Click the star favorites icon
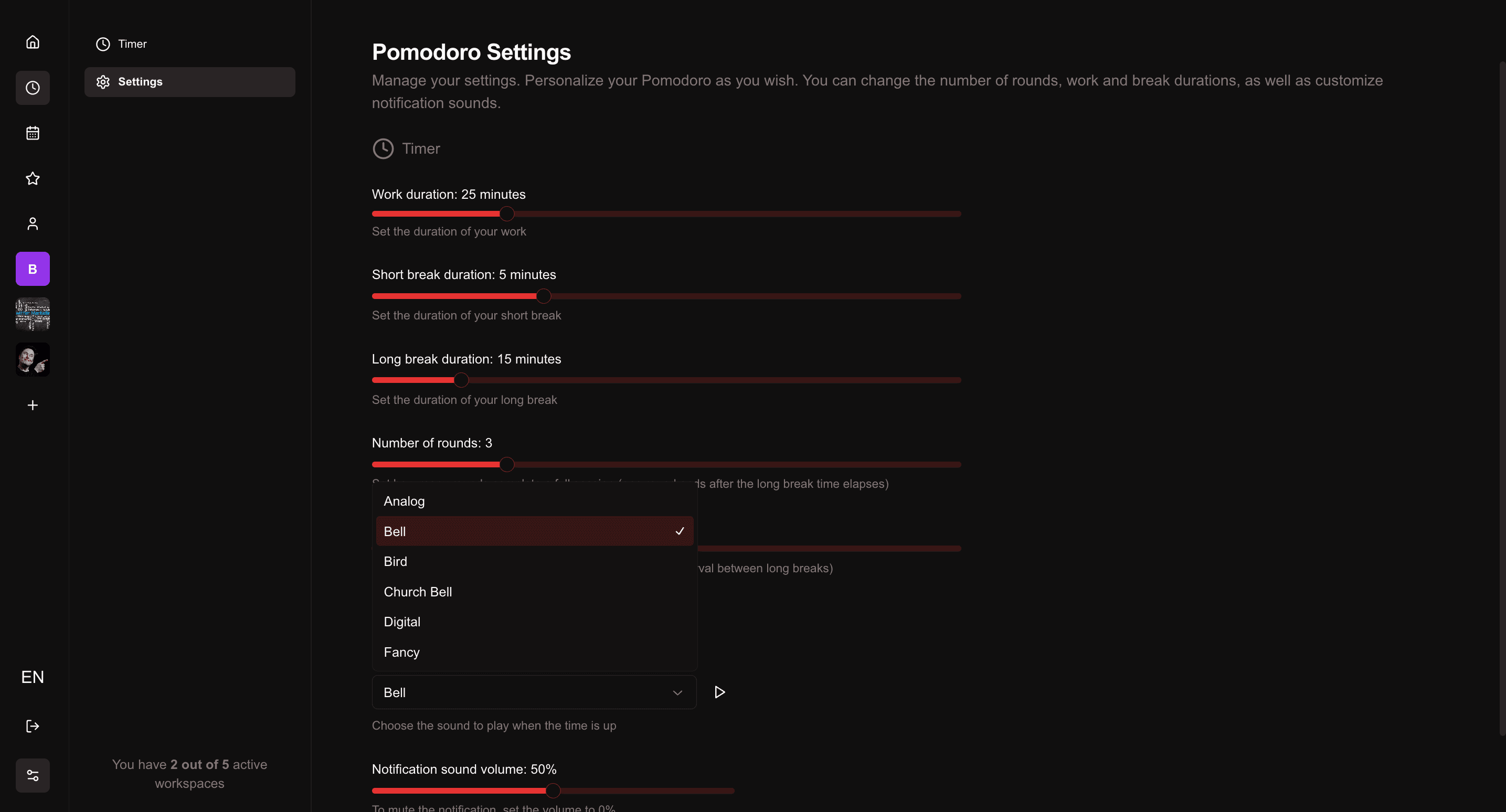Viewport: 1506px width, 812px height. pos(32,178)
